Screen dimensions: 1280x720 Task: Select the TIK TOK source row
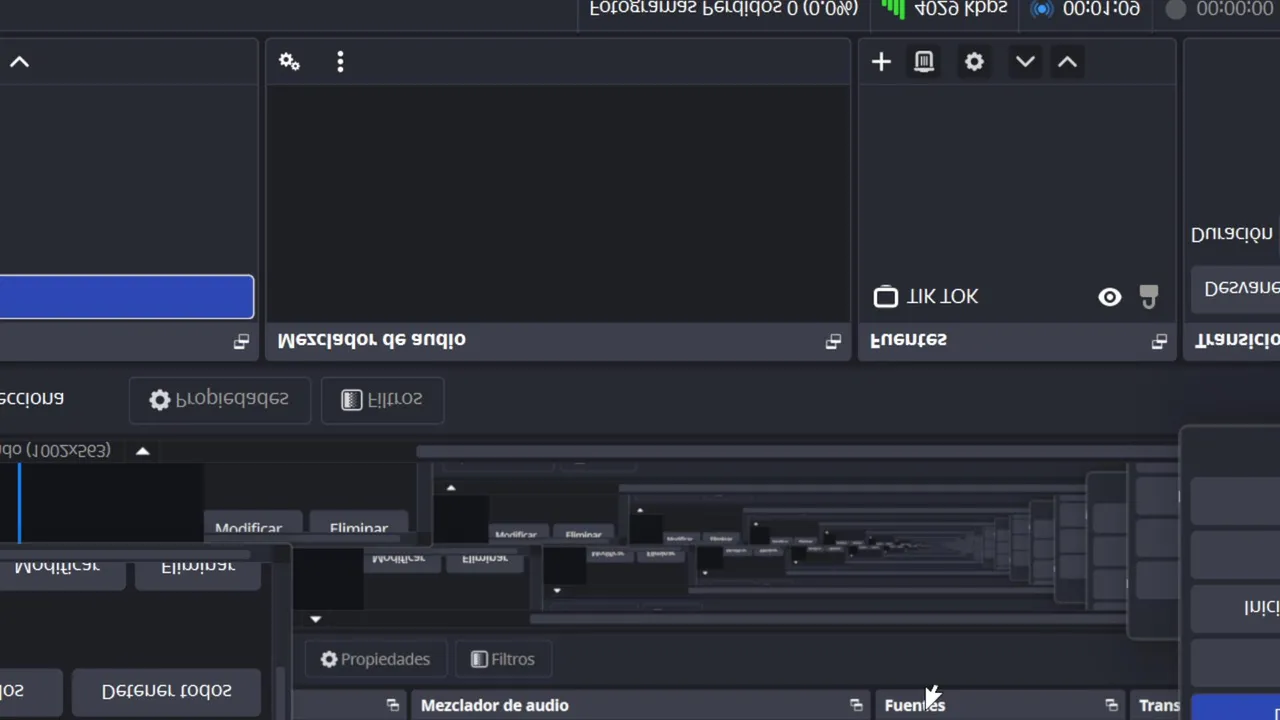[x=1017, y=297]
